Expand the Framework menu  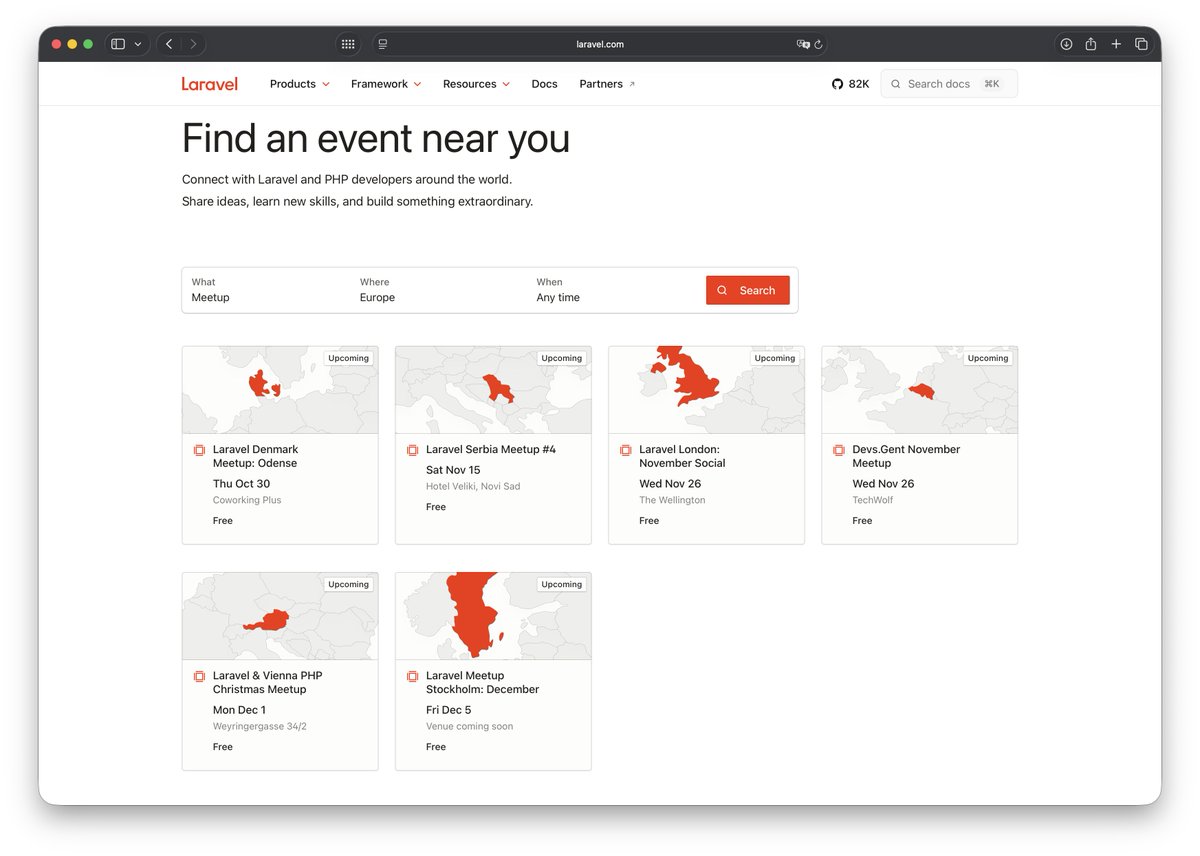pyautogui.click(x=386, y=84)
